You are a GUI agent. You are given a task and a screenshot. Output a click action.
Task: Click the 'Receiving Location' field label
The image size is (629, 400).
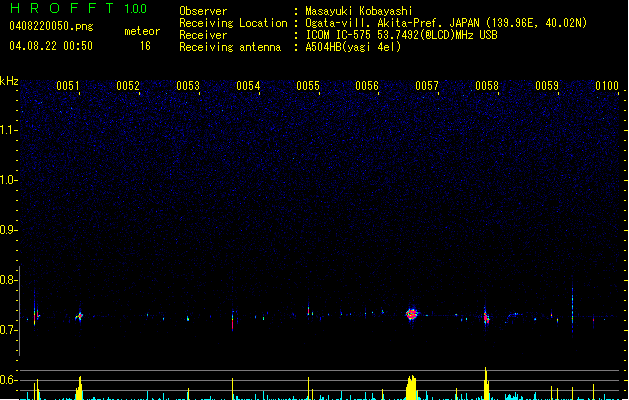[233, 23]
